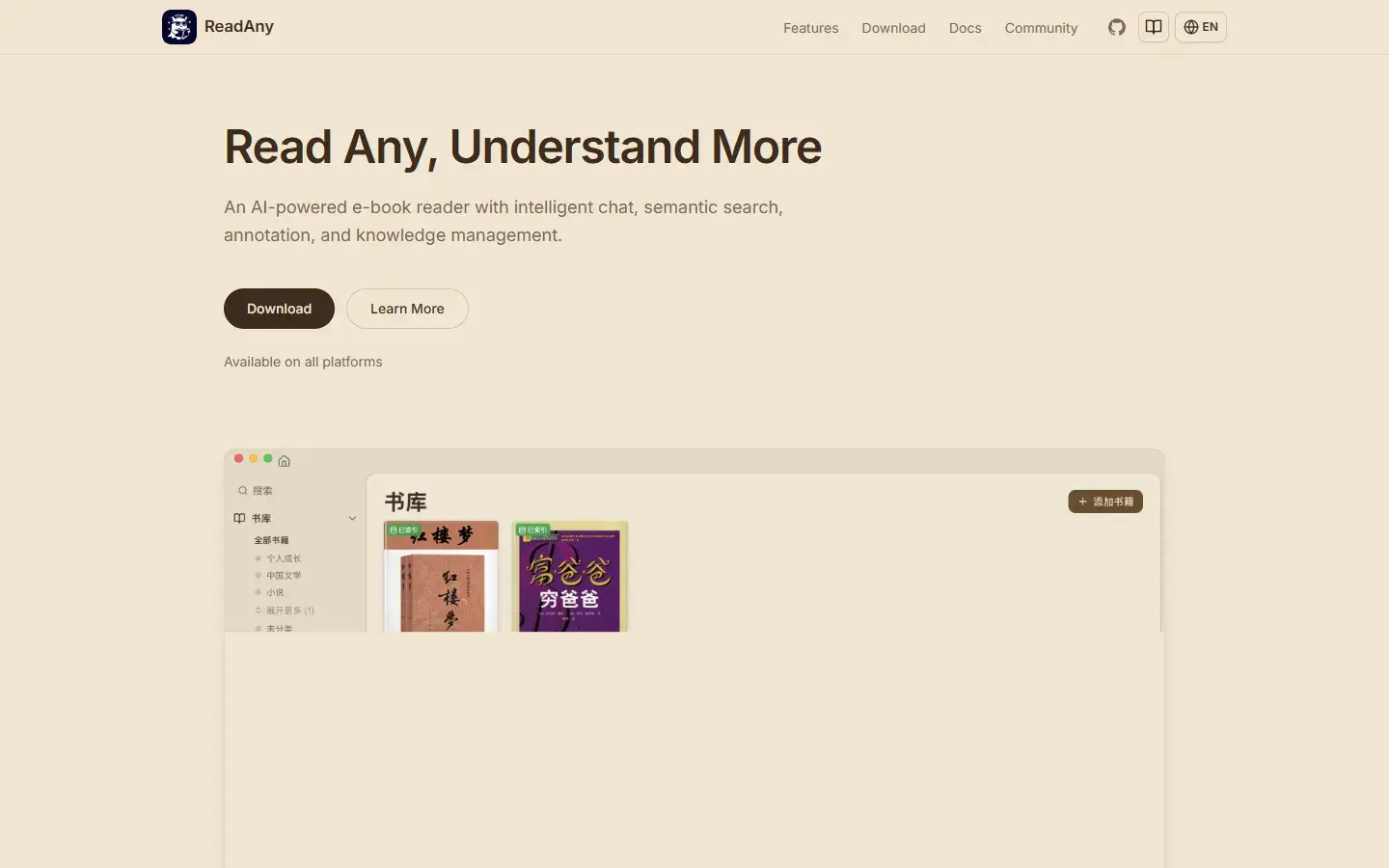The height and width of the screenshot is (868, 1389).
Task: Click the ReadAny logo icon
Action: pos(179,27)
